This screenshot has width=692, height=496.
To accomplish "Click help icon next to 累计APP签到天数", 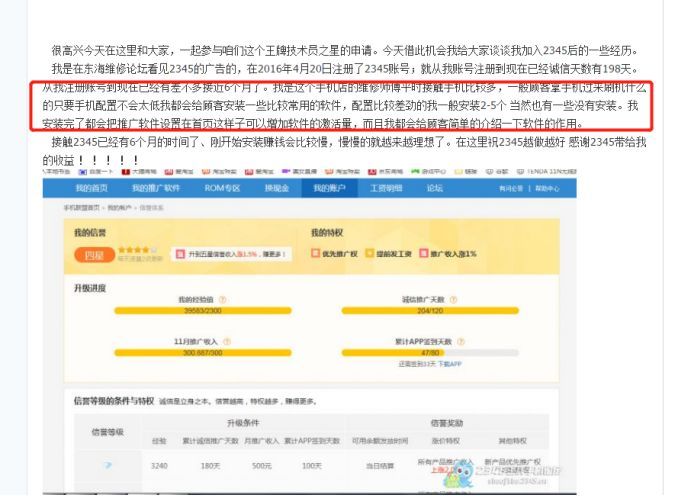I will [x=461, y=342].
